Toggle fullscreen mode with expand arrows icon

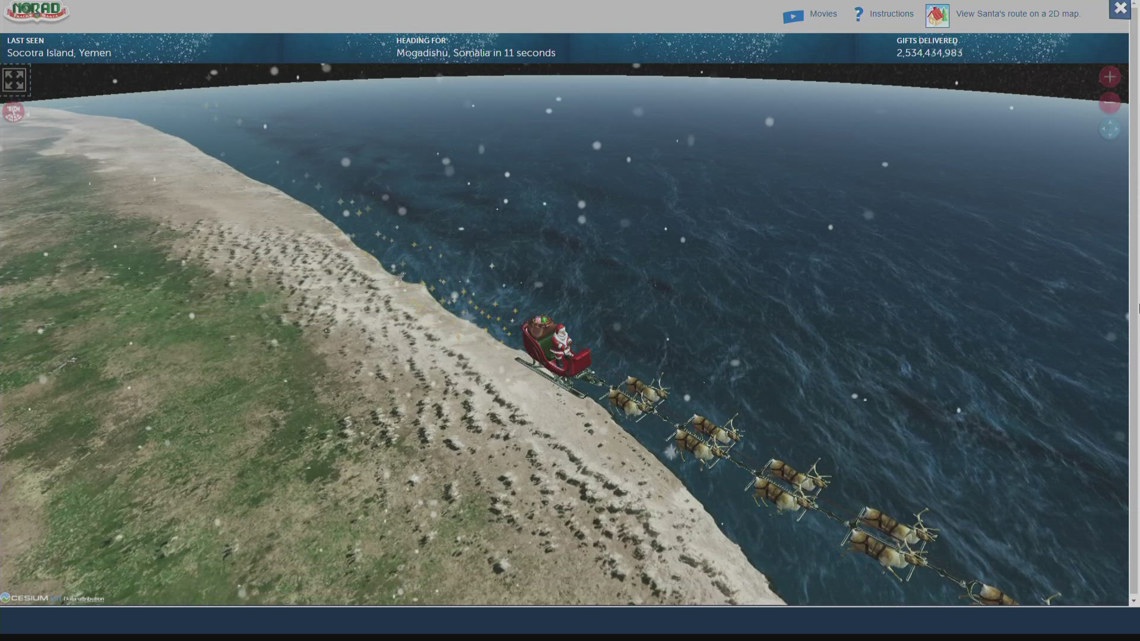(x=14, y=80)
